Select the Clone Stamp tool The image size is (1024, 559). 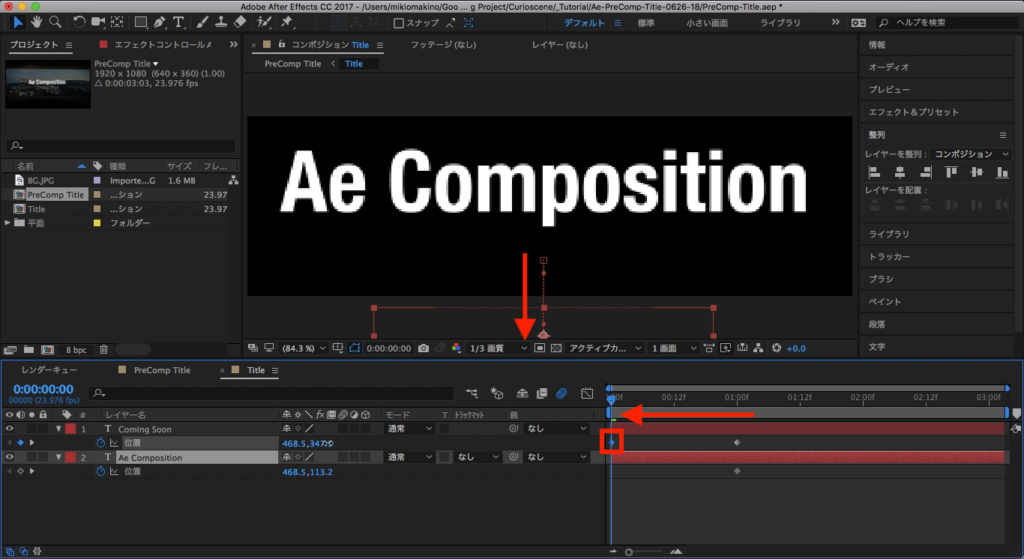click(x=221, y=22)
